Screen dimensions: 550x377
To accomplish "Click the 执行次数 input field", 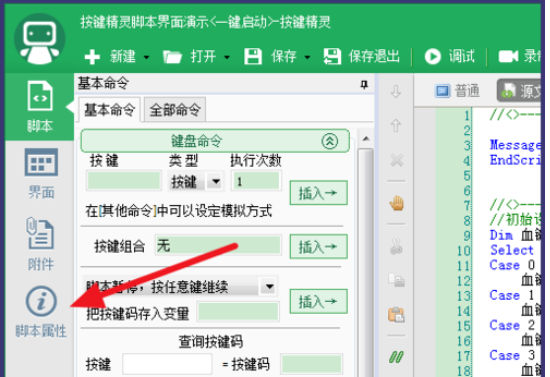I will click(256, 181).
